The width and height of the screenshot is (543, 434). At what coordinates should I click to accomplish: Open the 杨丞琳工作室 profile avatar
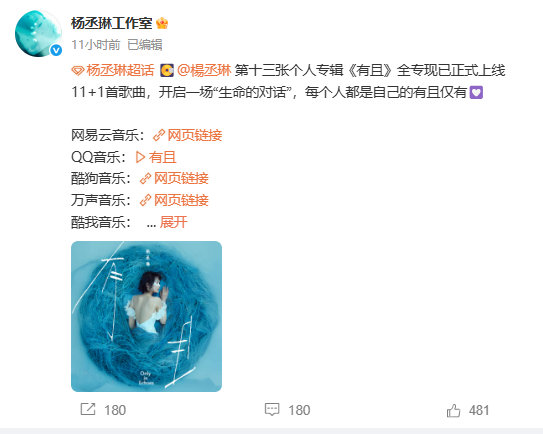point(38,34)
